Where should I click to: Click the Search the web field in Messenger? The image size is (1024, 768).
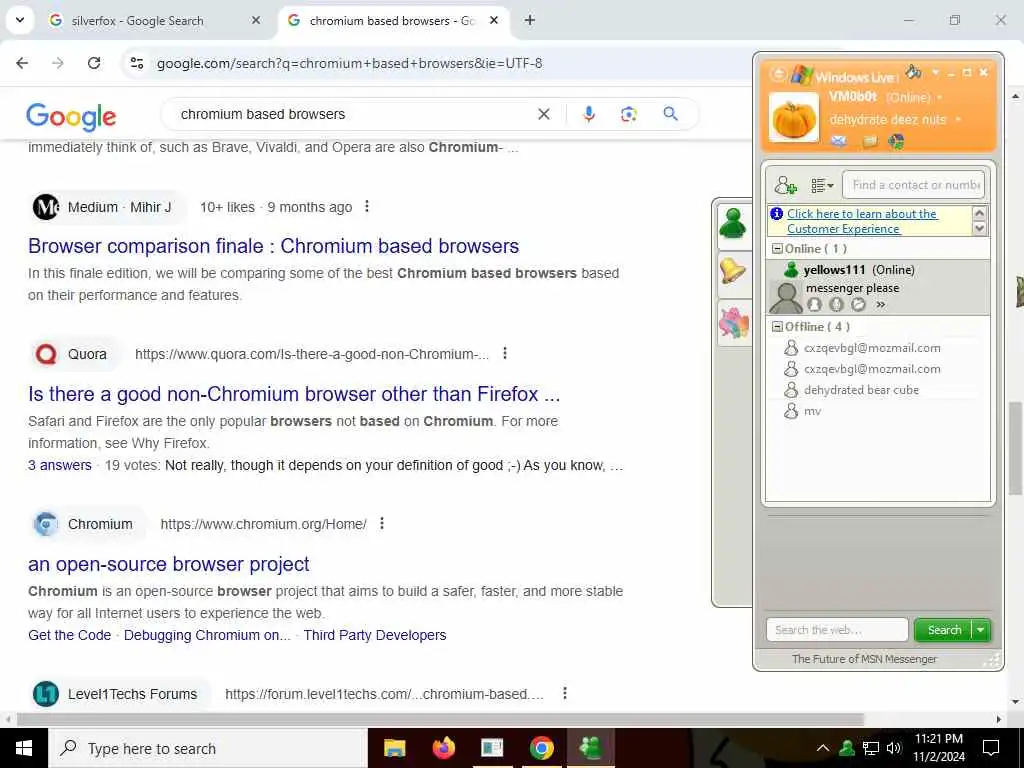[837, 630]
